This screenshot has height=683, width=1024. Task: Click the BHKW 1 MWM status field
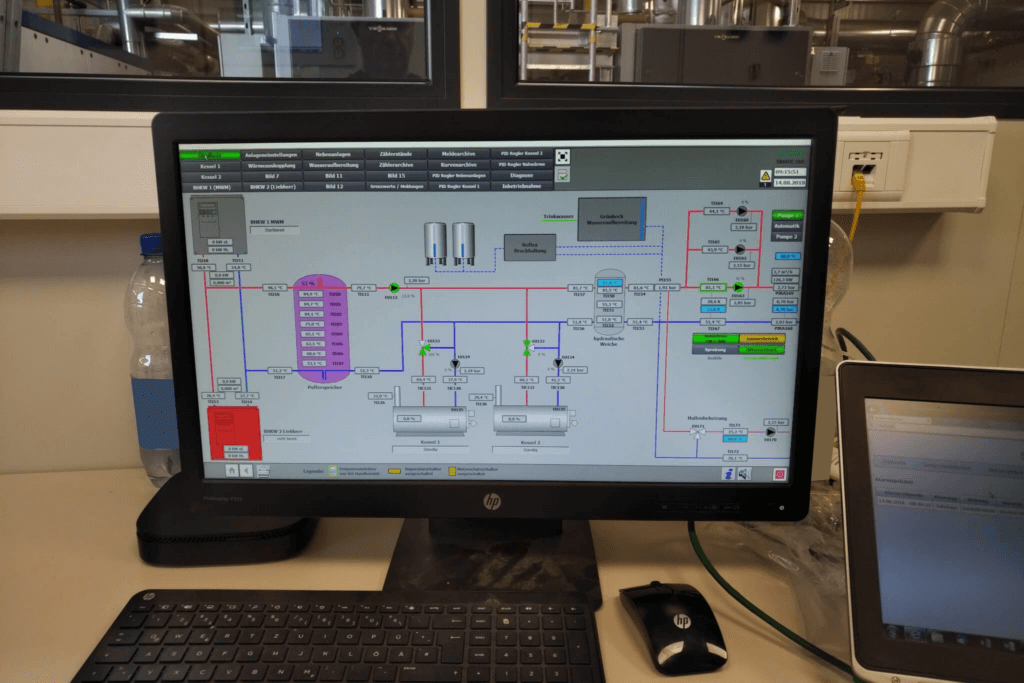[x=274, y=230]
